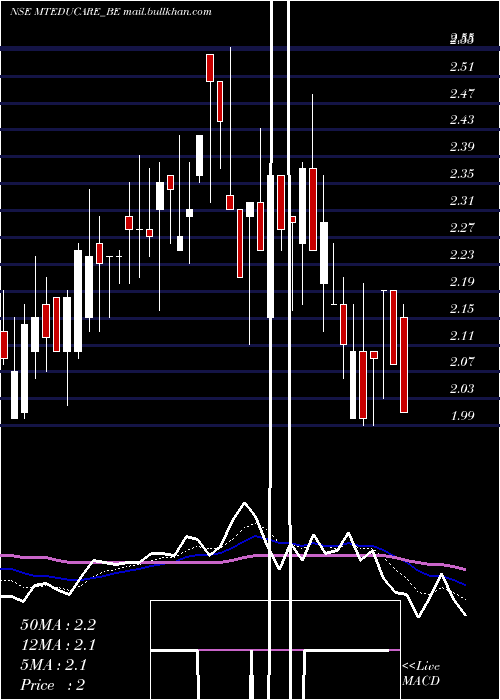This screenshot has width=500, height=700.
Task: Click the 2.03 price axis label
Action: point(462,388)
